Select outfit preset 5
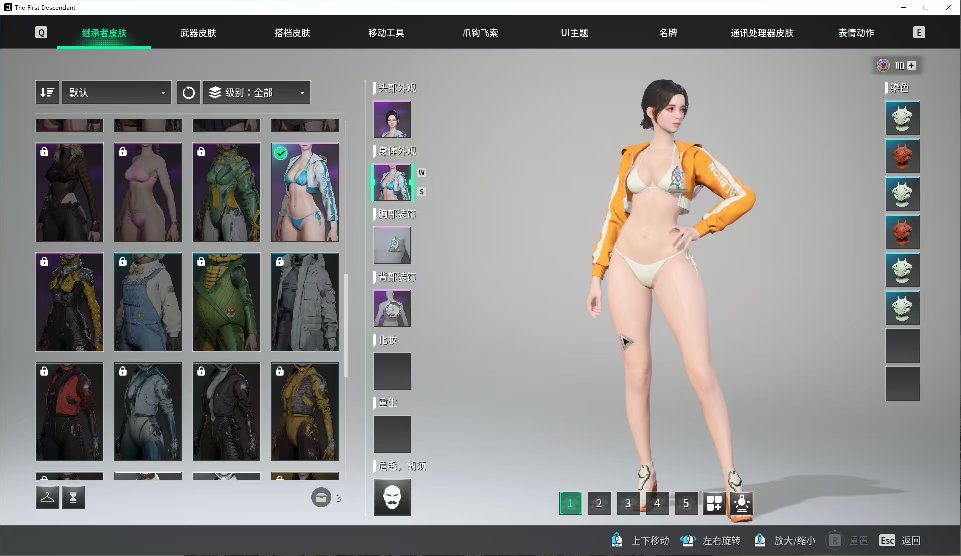This screenshot has height=556, width=961. tap(685, 503)
